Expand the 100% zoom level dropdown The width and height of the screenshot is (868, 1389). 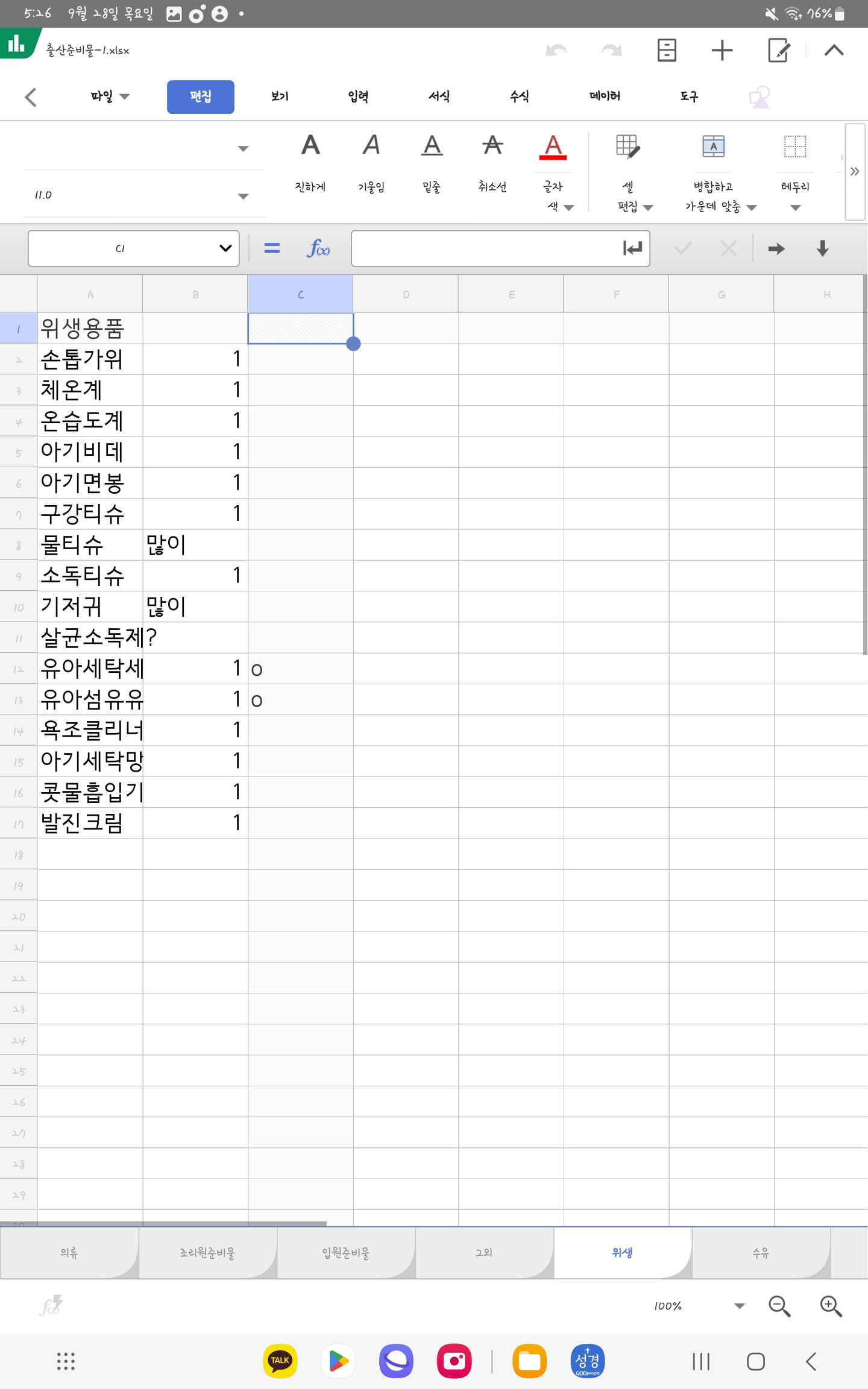pos(739,1306)
